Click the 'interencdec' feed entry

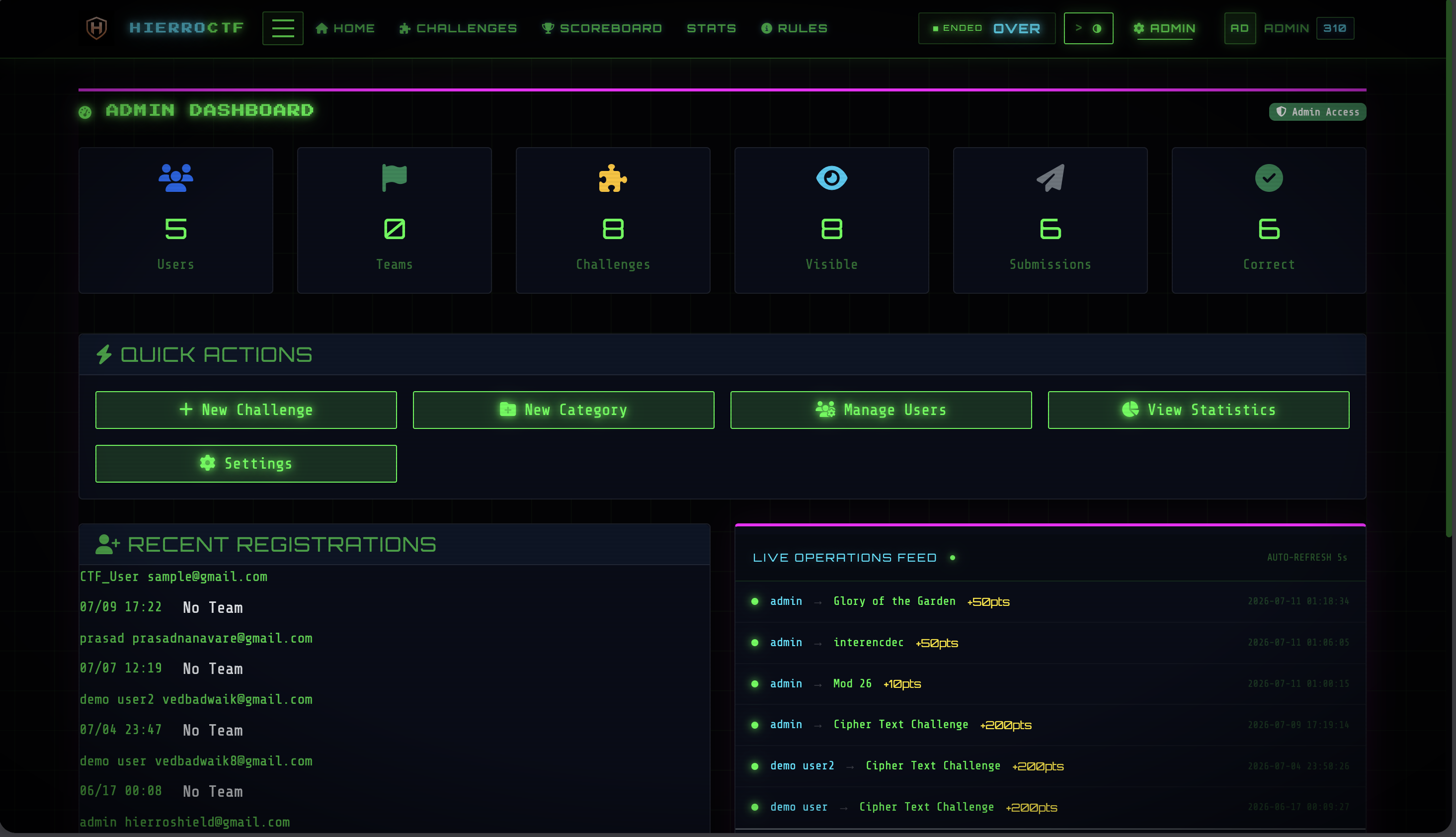pos(1050,643)
